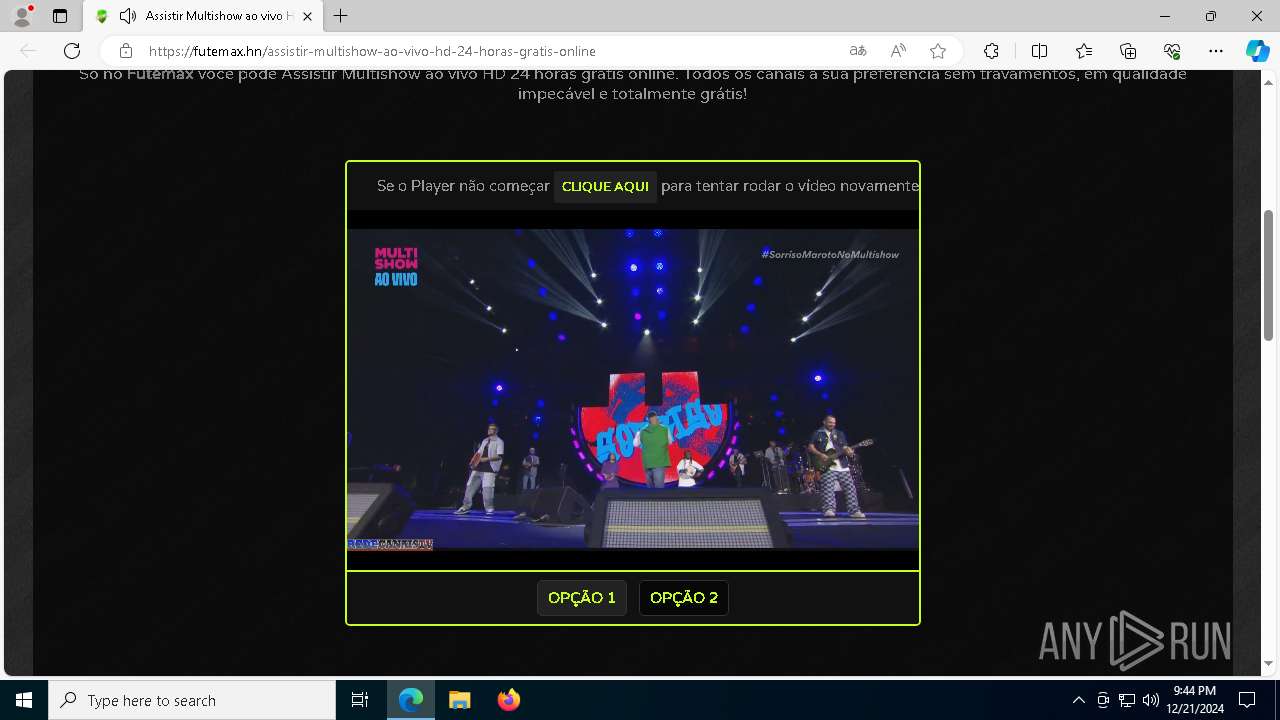This screenshot has width=1280, height=720.
Task: Open Microsoft Edge from taskbar
Action: tap(411, 700)
